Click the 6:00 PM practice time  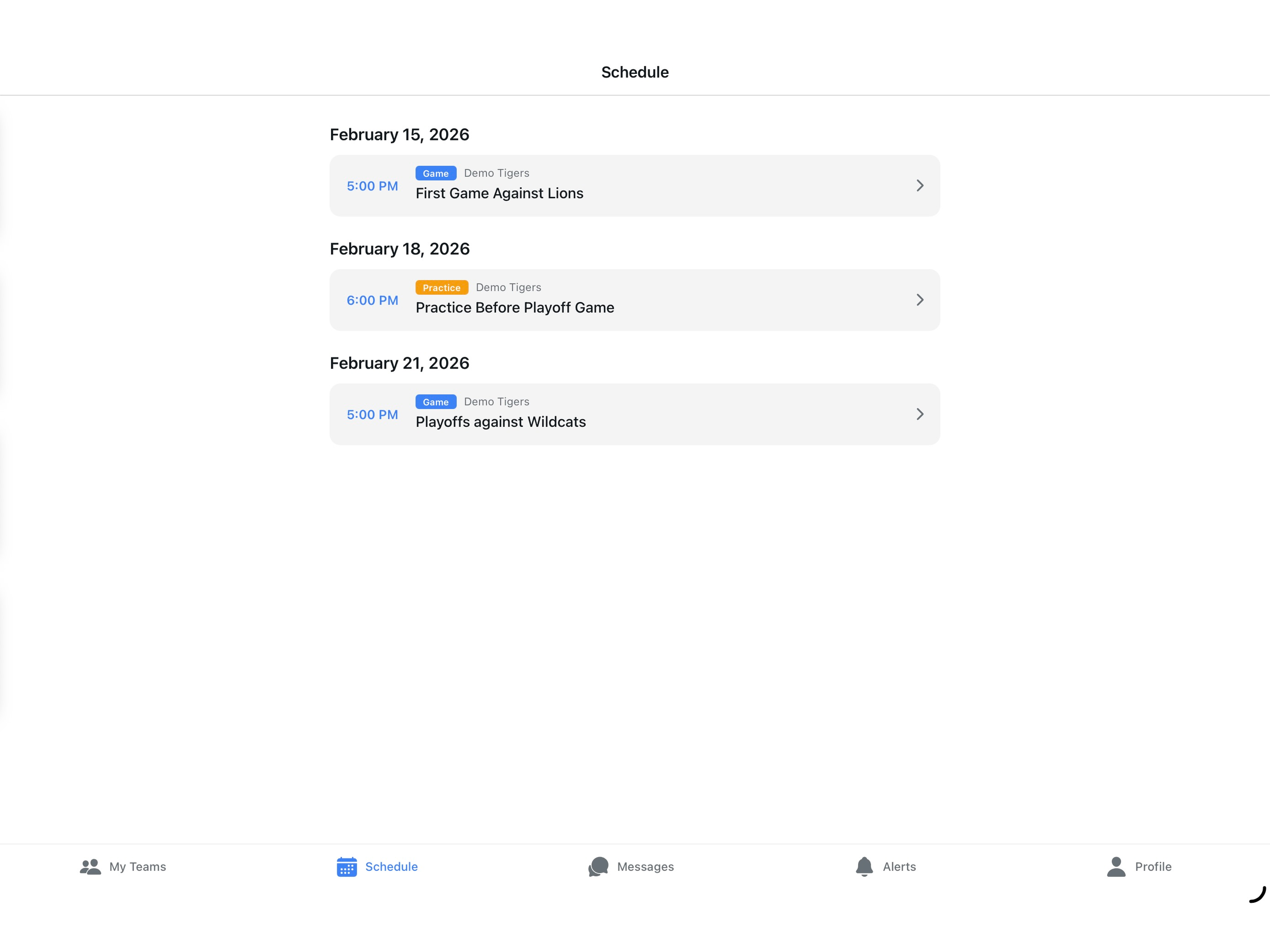372,300
